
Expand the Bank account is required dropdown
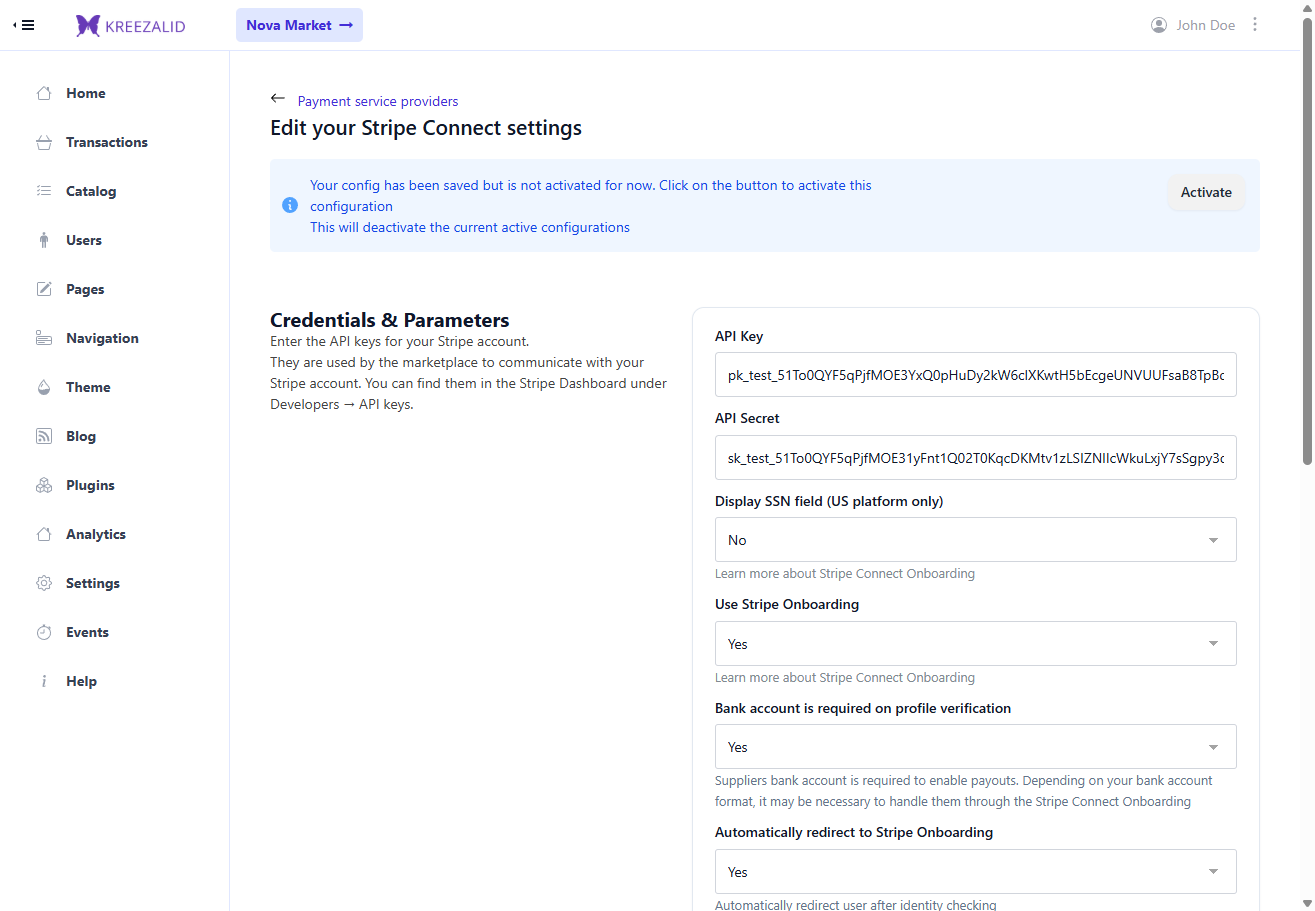(x=975, y=747)
